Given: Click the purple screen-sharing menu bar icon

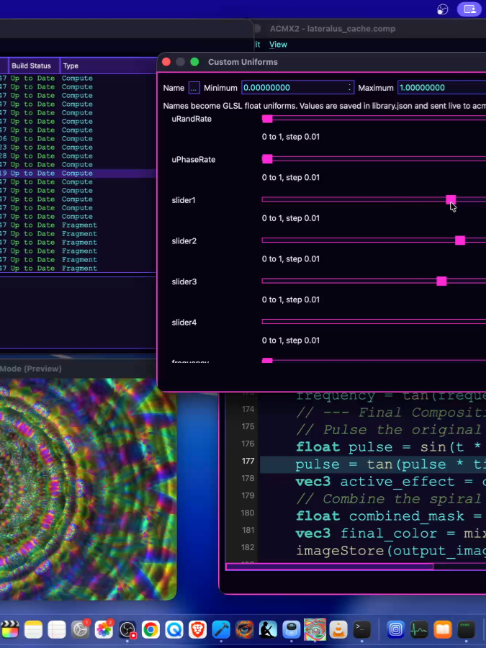Looking at the screenshot, I should [x=469, y=9].
